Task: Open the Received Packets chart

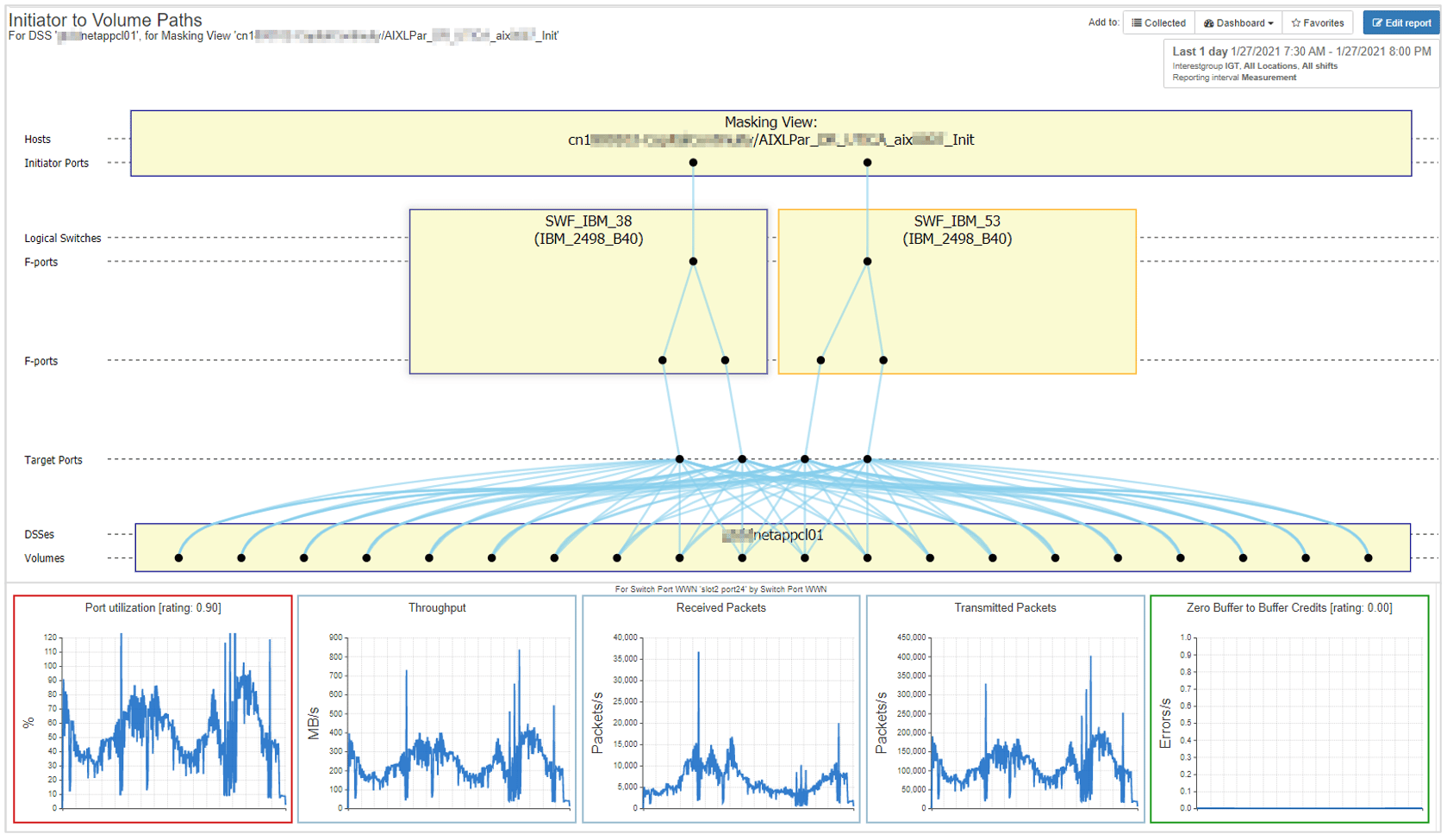Action: 721,709
